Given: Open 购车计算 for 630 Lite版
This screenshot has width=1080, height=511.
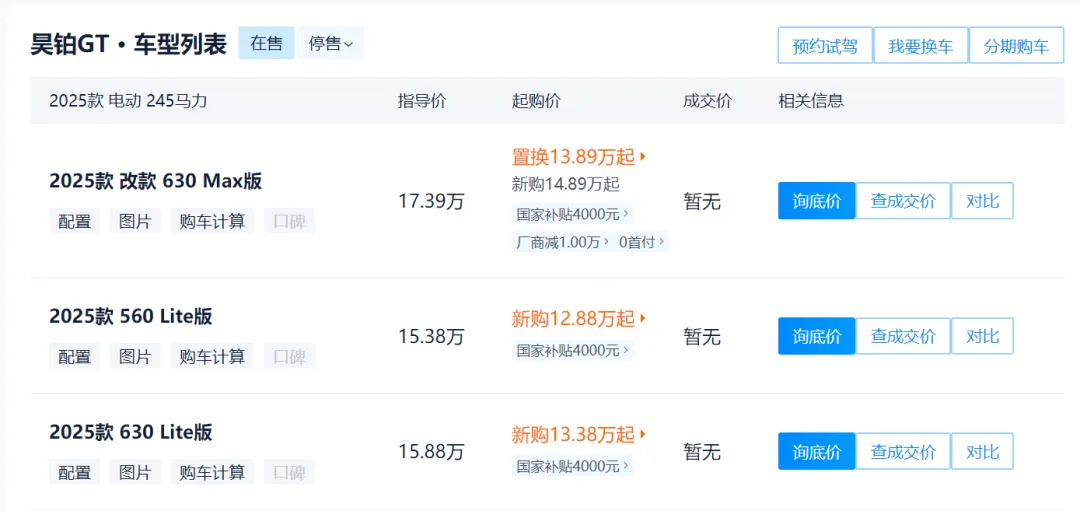Looking at the screenshot, I should (x=211, y=472).
